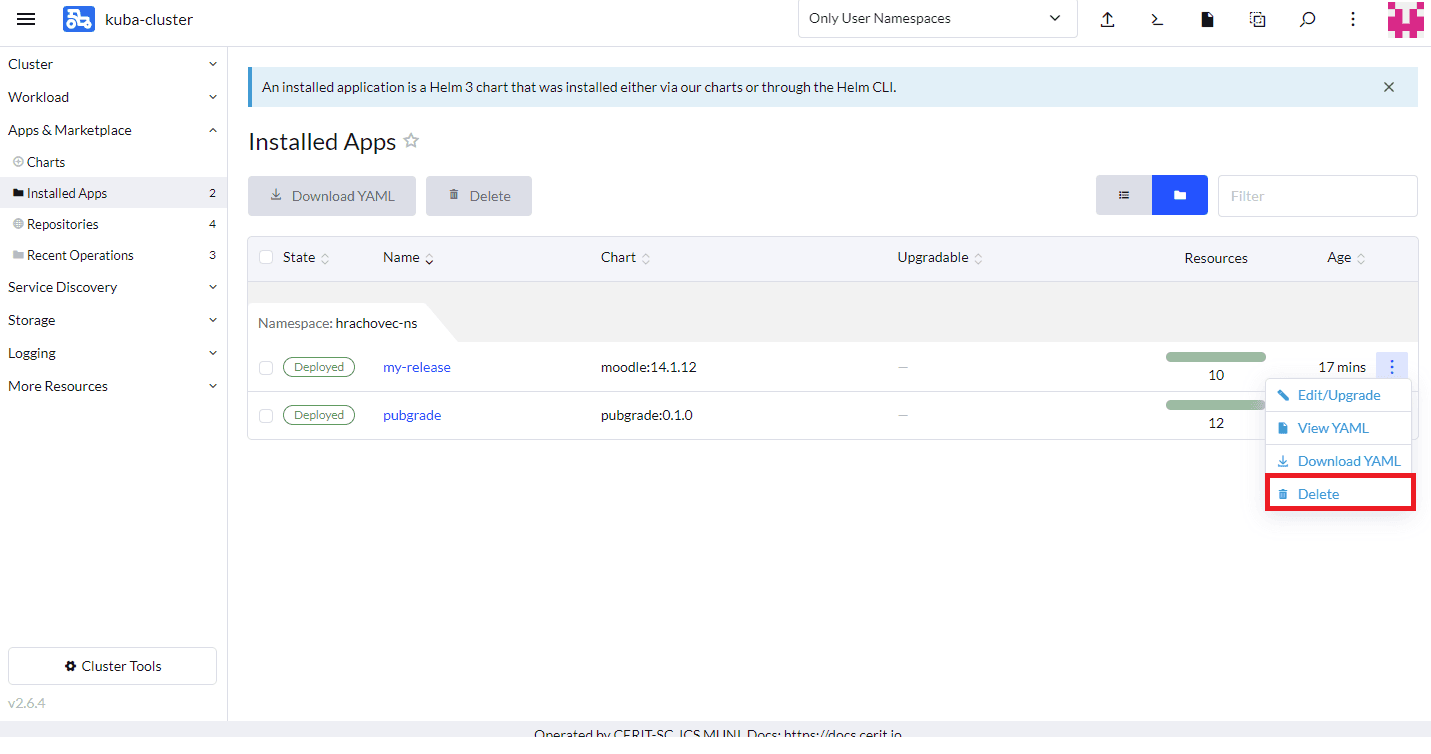
Task: Expand the Storage sidebar section
Action: coord(113,320)
